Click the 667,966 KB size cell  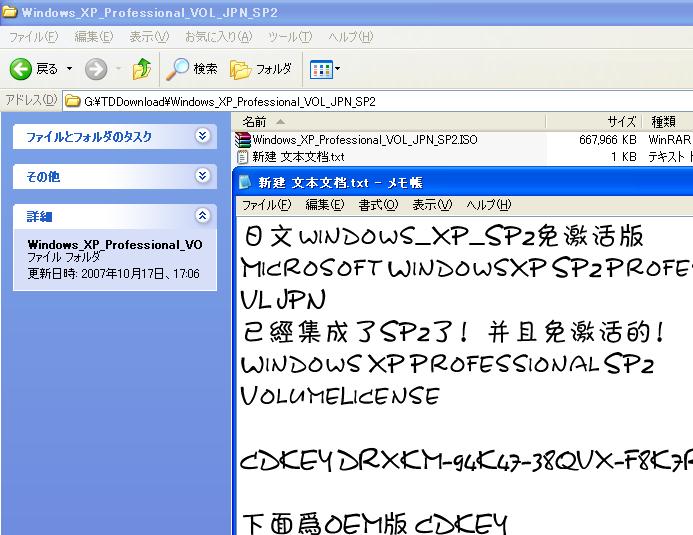(608, 140)
